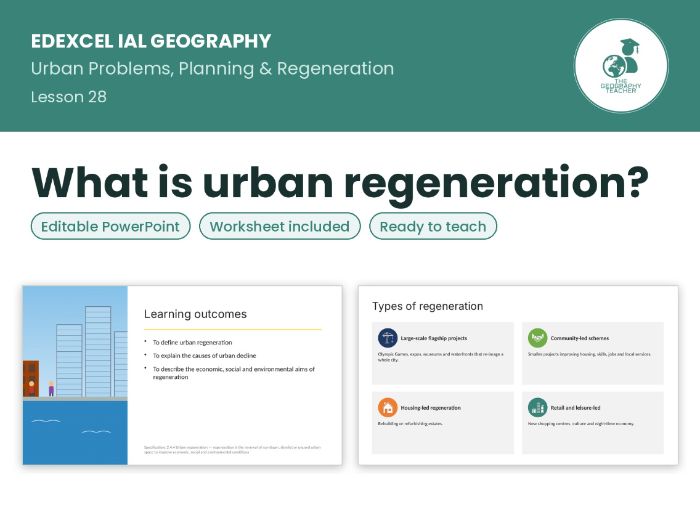Click Urban Problems, Planning & Regeneration subtitle
This screenshot has width=700, height=525.
coord(212,69)
